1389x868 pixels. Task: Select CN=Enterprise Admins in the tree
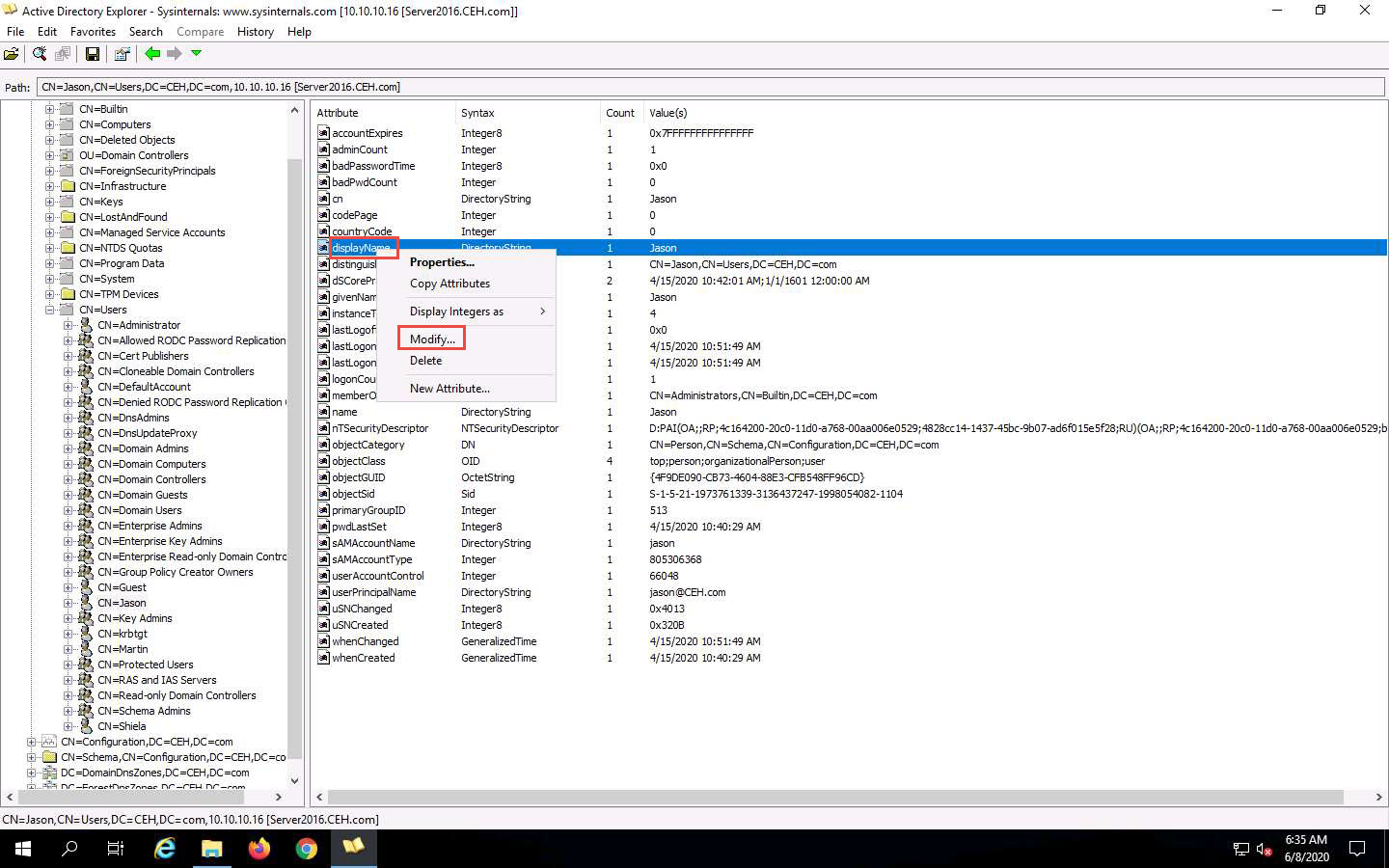pos(150,526)
